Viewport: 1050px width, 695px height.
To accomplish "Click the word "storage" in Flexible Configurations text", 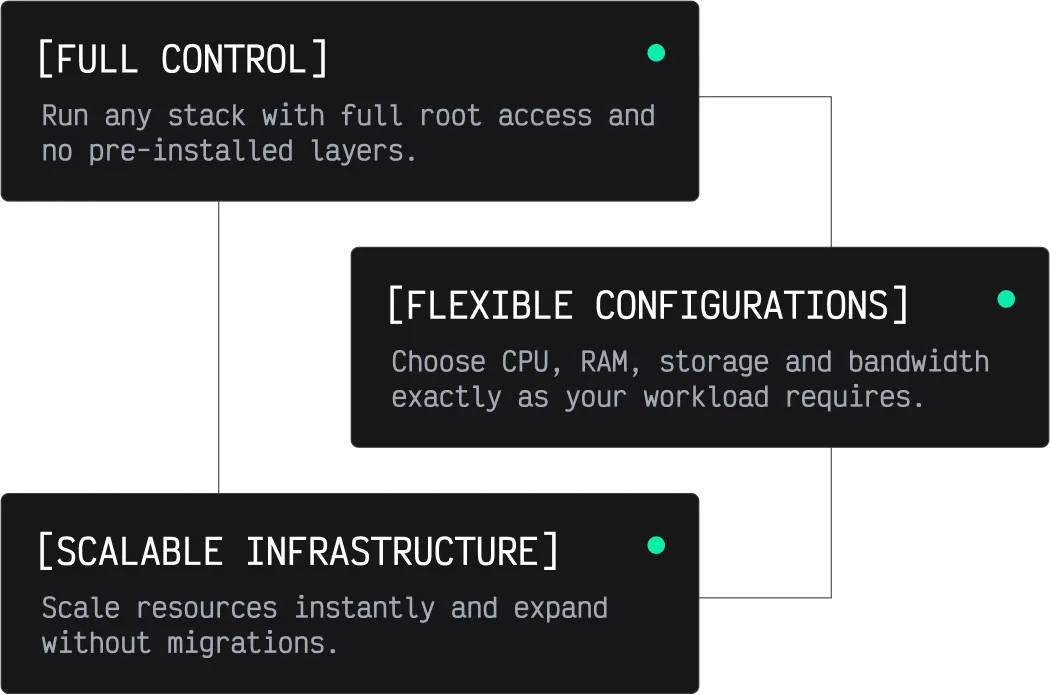I will pyautogui.click(x=714, y=362).
